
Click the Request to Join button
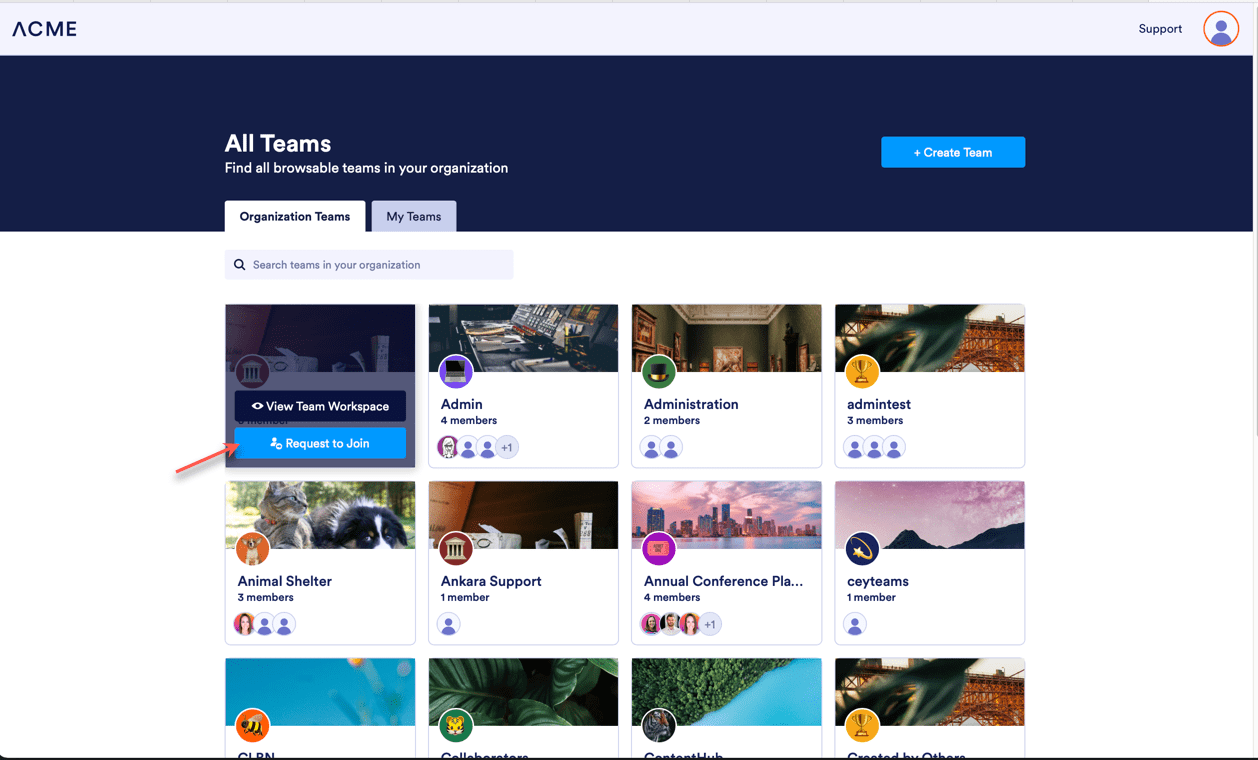320,443
